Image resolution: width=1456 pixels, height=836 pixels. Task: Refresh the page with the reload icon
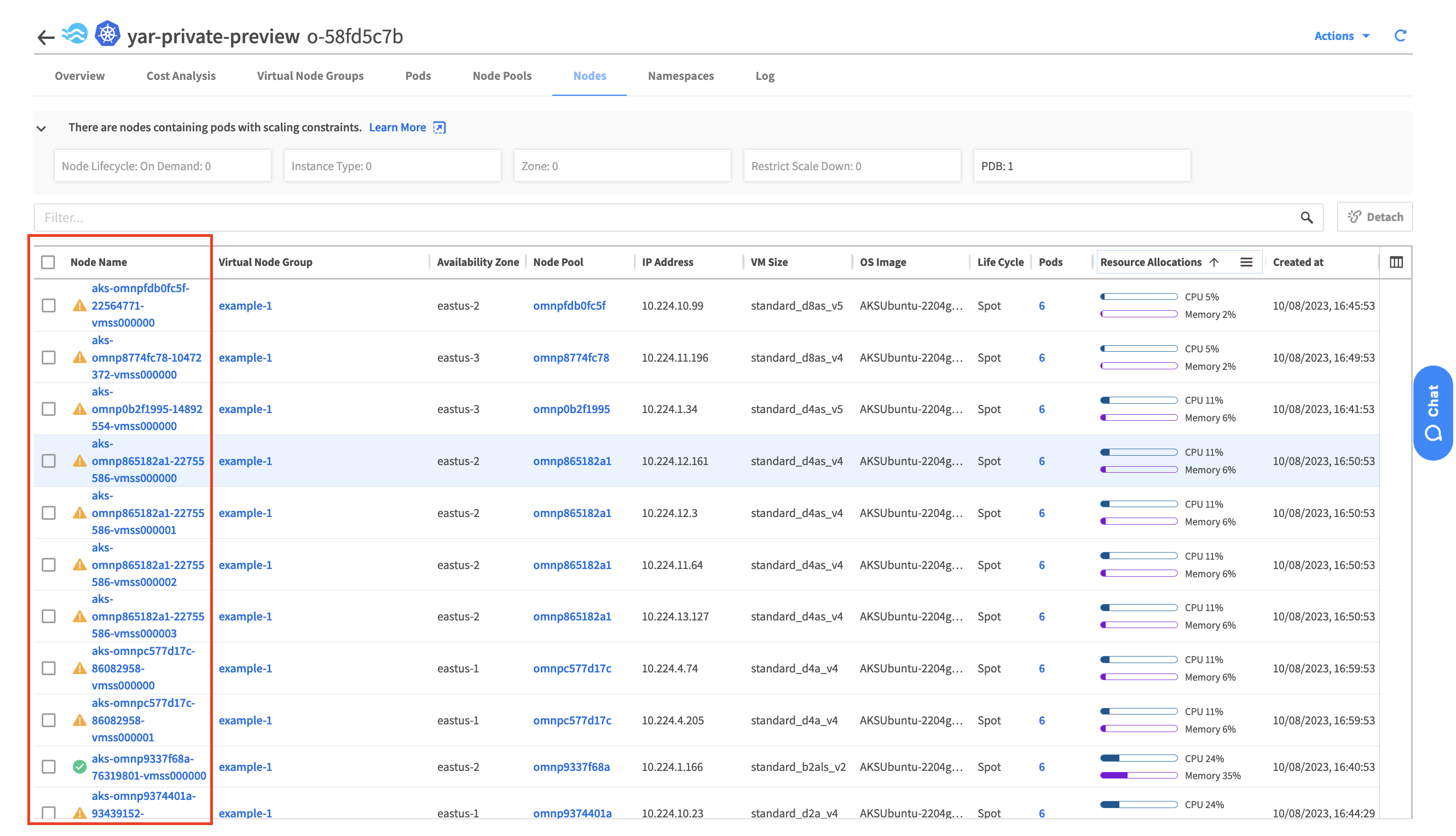[1400, 36]
